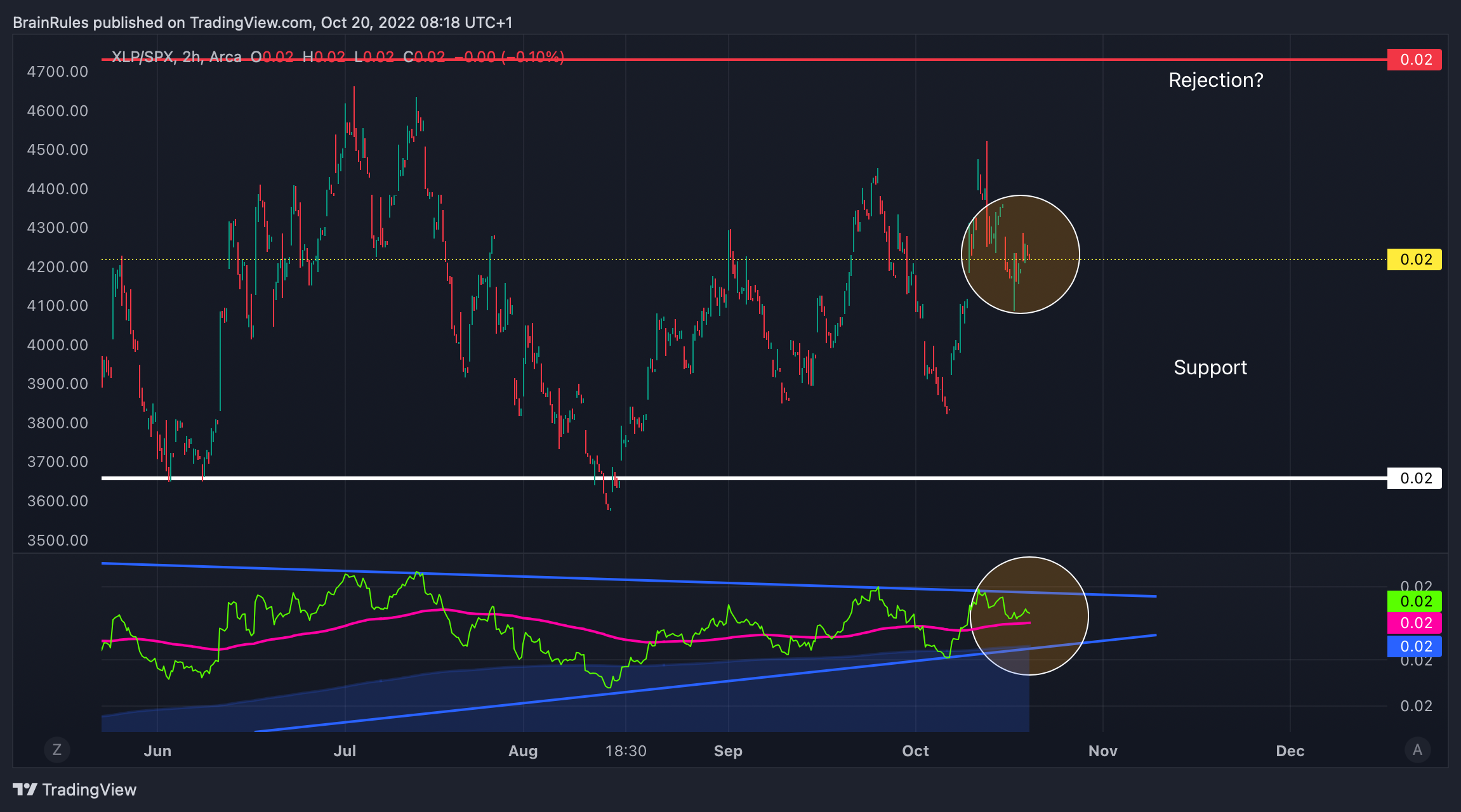Image resolution: width=1461 pixels, height=812 pixels.
Task: Click the blue 0.02 indicator label
Action: point(1414,646)
